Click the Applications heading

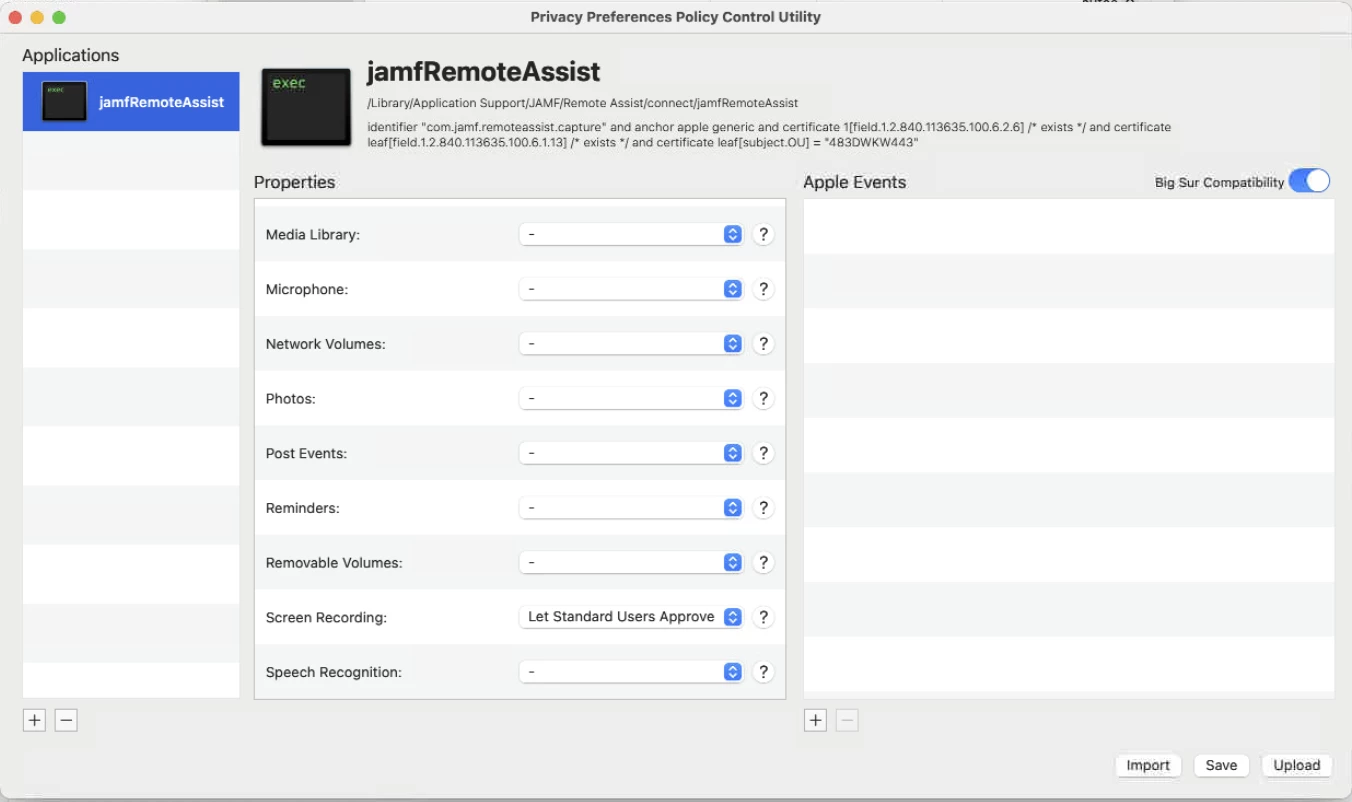tap(71, 55)
